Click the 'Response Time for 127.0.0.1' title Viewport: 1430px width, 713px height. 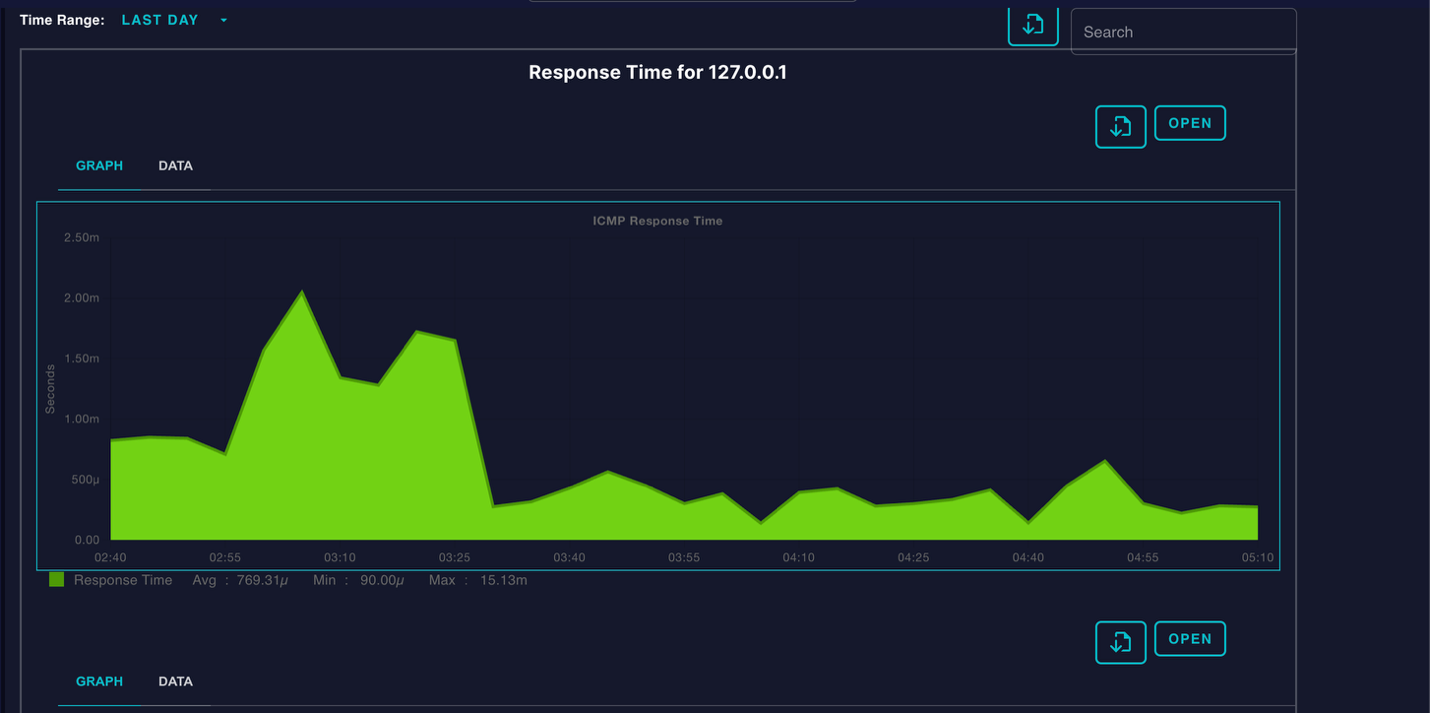pos(658,72)
